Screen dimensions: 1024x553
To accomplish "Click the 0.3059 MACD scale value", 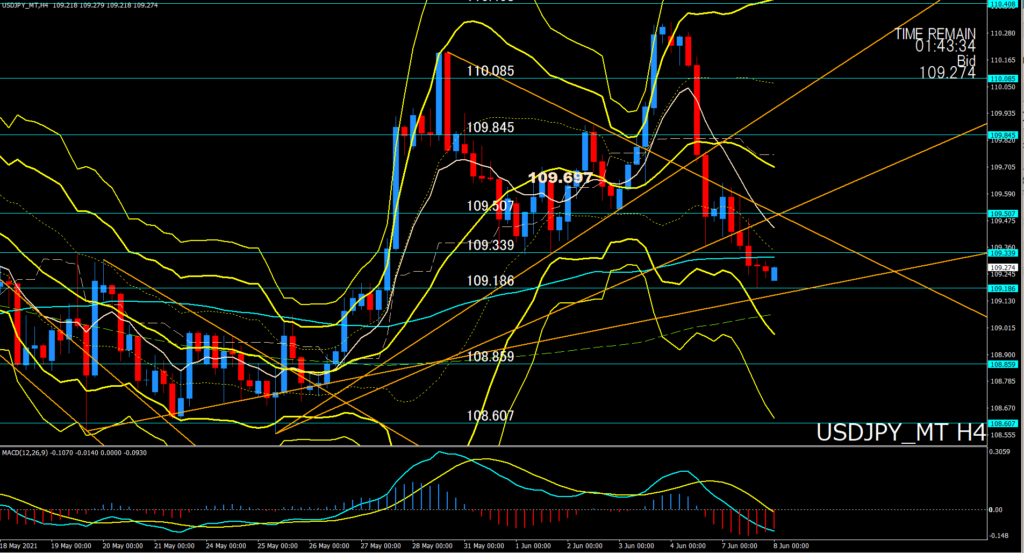I will [1000, 451].
